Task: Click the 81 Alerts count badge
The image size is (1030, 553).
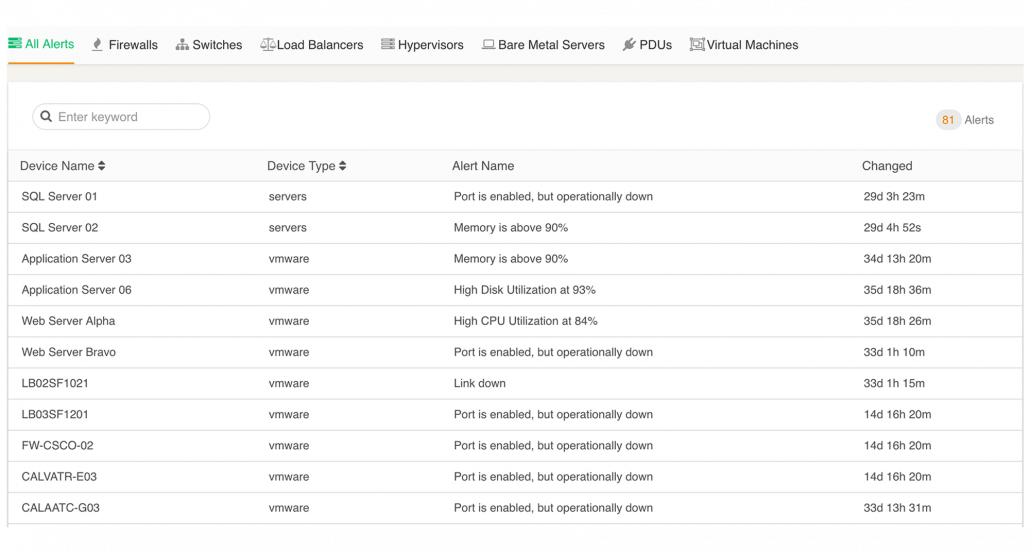Action: [948, 120]
